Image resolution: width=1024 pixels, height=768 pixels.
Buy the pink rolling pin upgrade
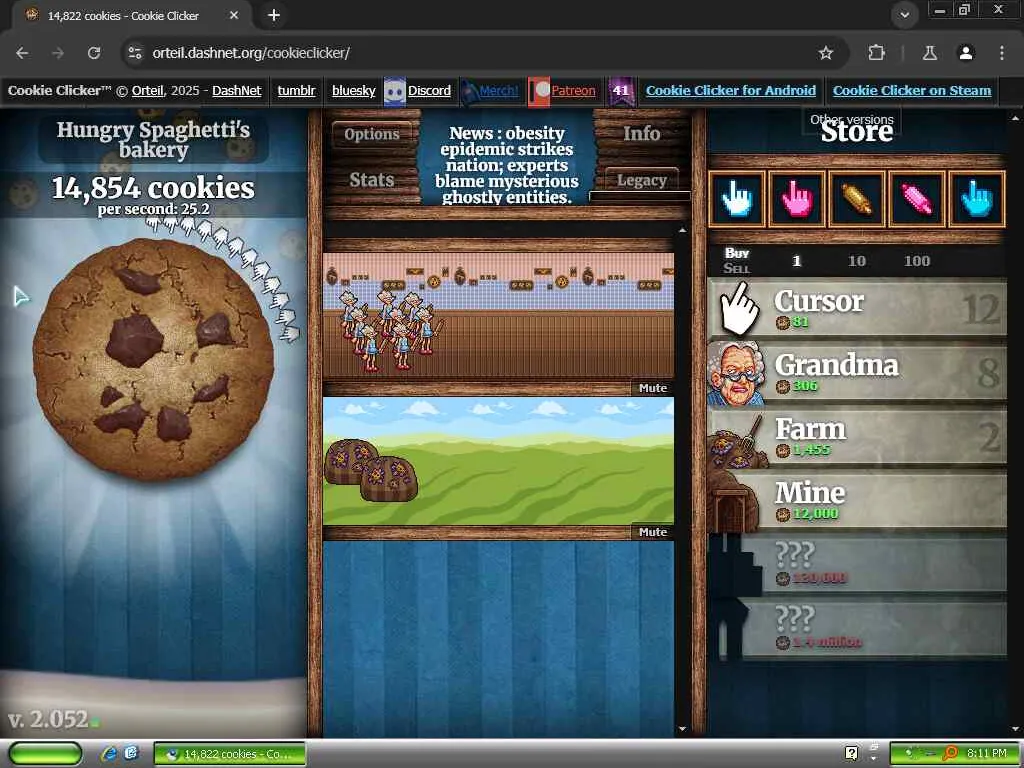(x=917, y=199)
